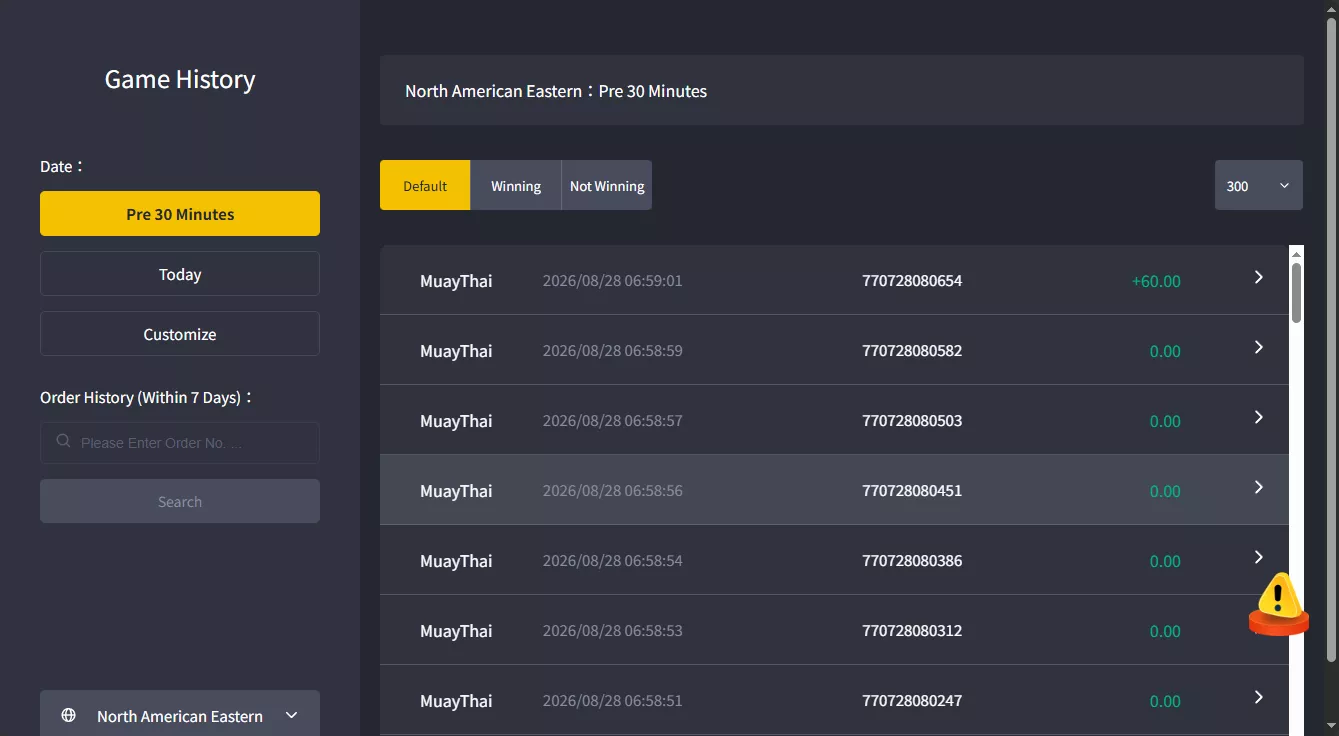Click MuayThai label in the 06:58:57 row
This screenshot has height=736, width=1339.
coord(456,421)
